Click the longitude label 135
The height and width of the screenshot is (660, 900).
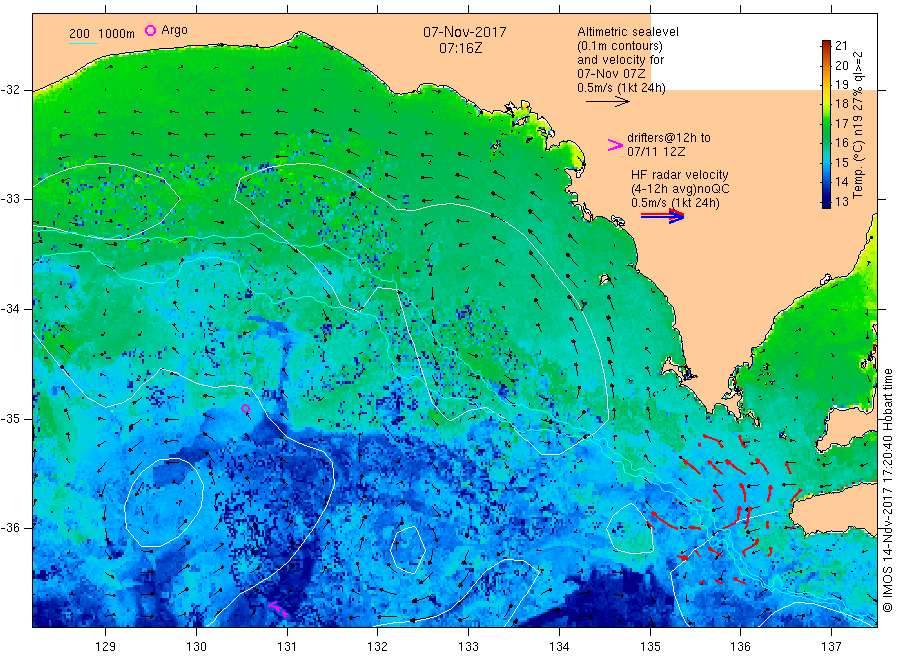point(650,646)
